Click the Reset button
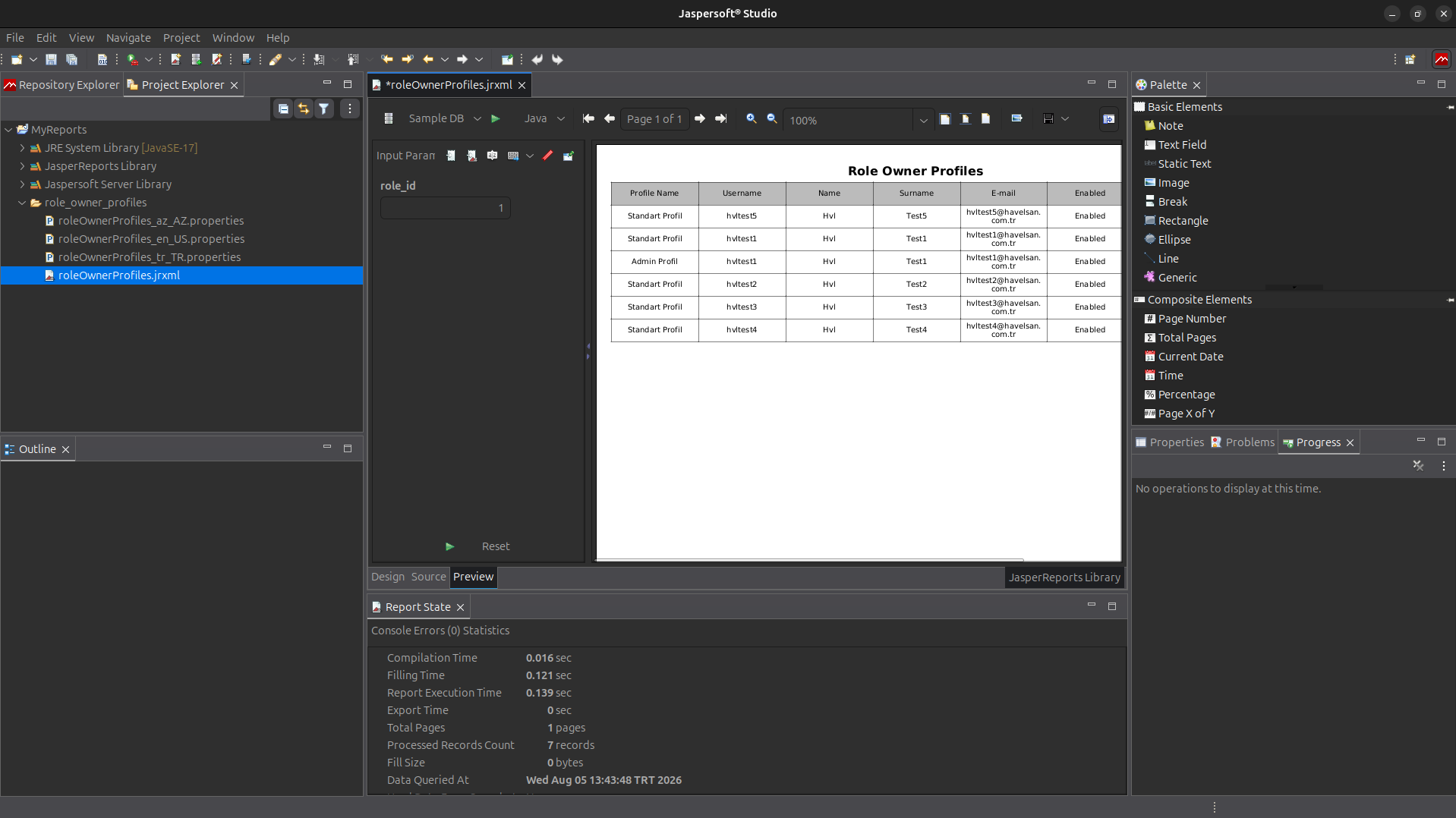This screenshot has height=818, width=1456. pos(496,546)
